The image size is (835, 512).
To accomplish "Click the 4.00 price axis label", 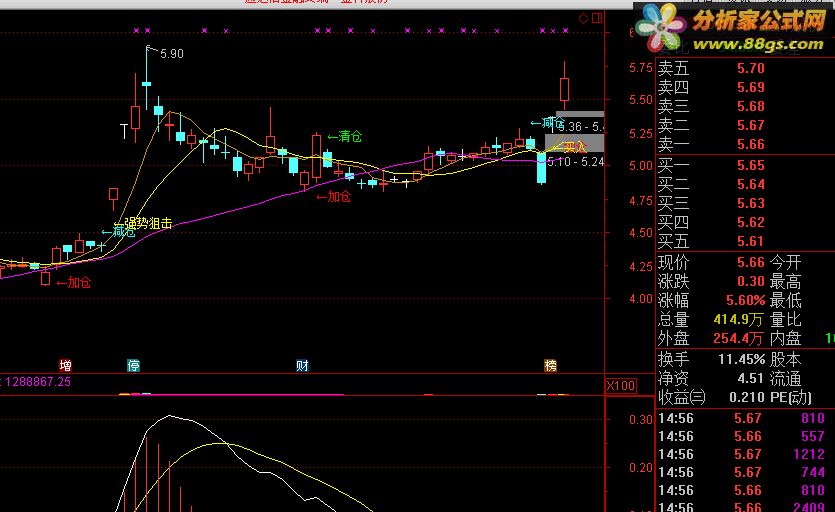I will [641, 299].
